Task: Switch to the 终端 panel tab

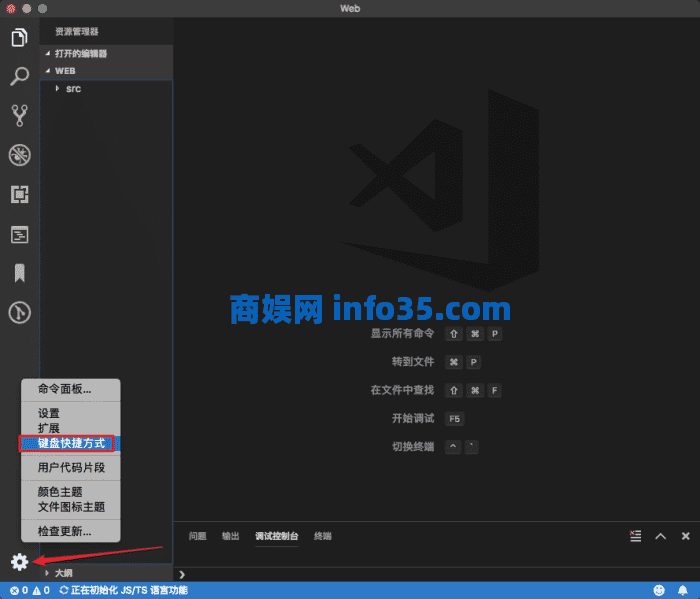Action: [322, 536]
